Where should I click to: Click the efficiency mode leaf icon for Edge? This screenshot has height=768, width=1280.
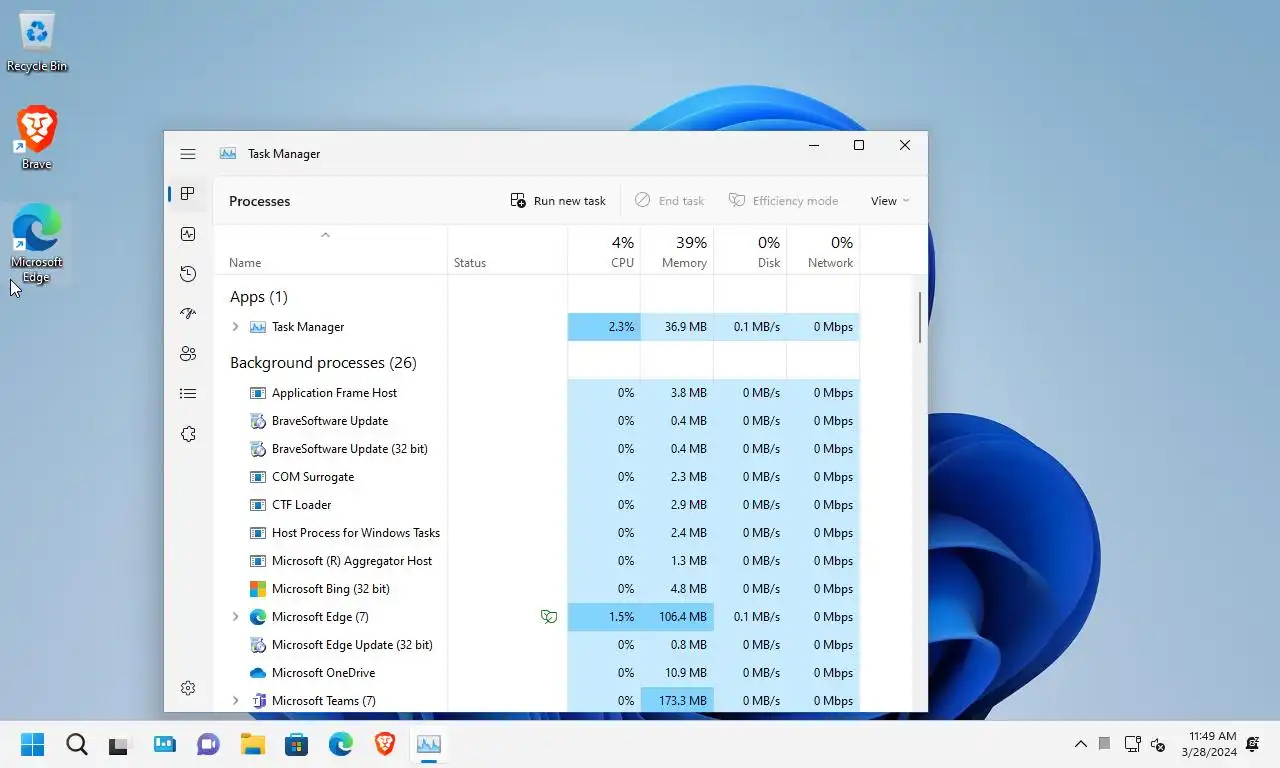pos(548,617)
